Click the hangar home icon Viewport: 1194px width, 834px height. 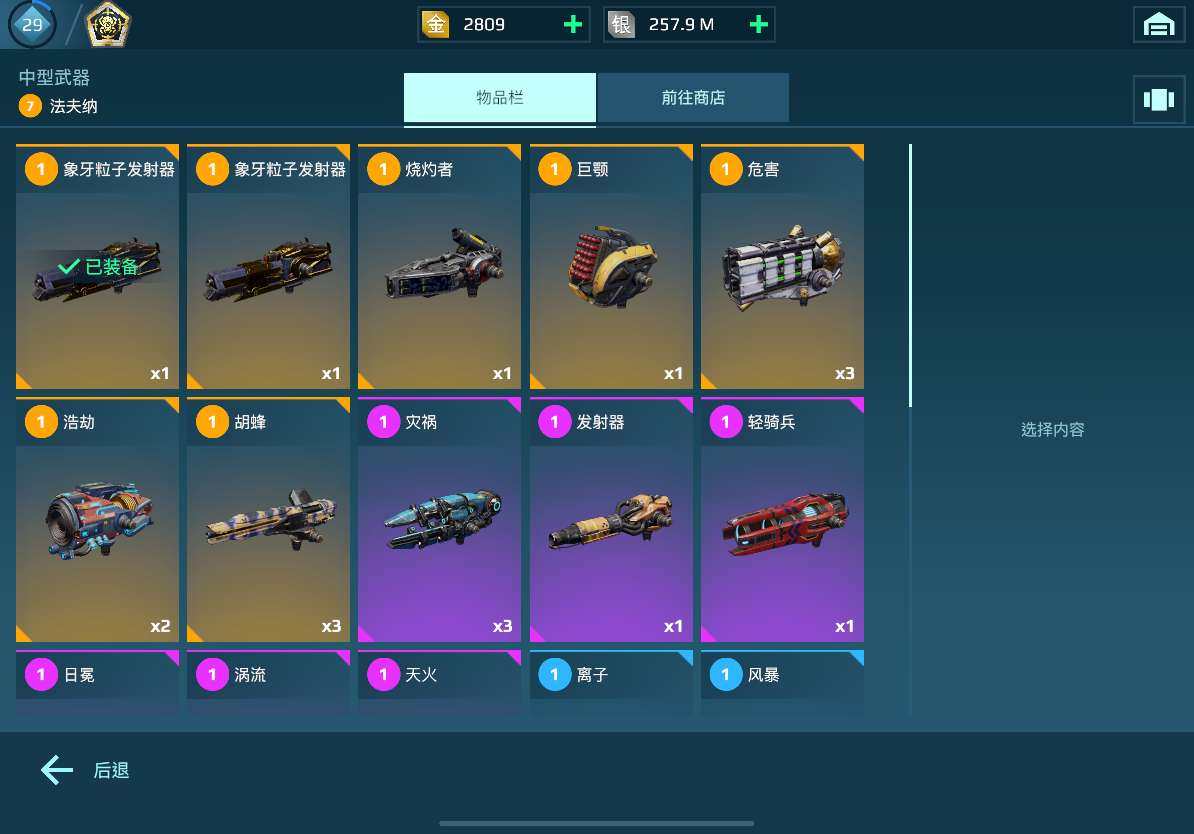tap(1158, 24)
